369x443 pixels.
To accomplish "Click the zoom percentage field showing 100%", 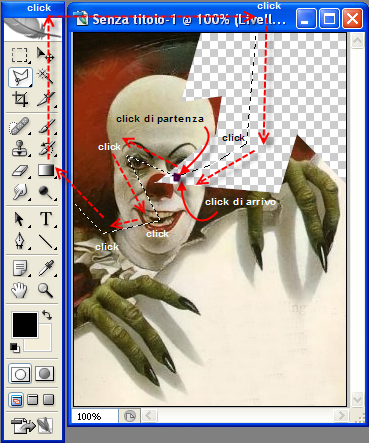I will [95, 416].
